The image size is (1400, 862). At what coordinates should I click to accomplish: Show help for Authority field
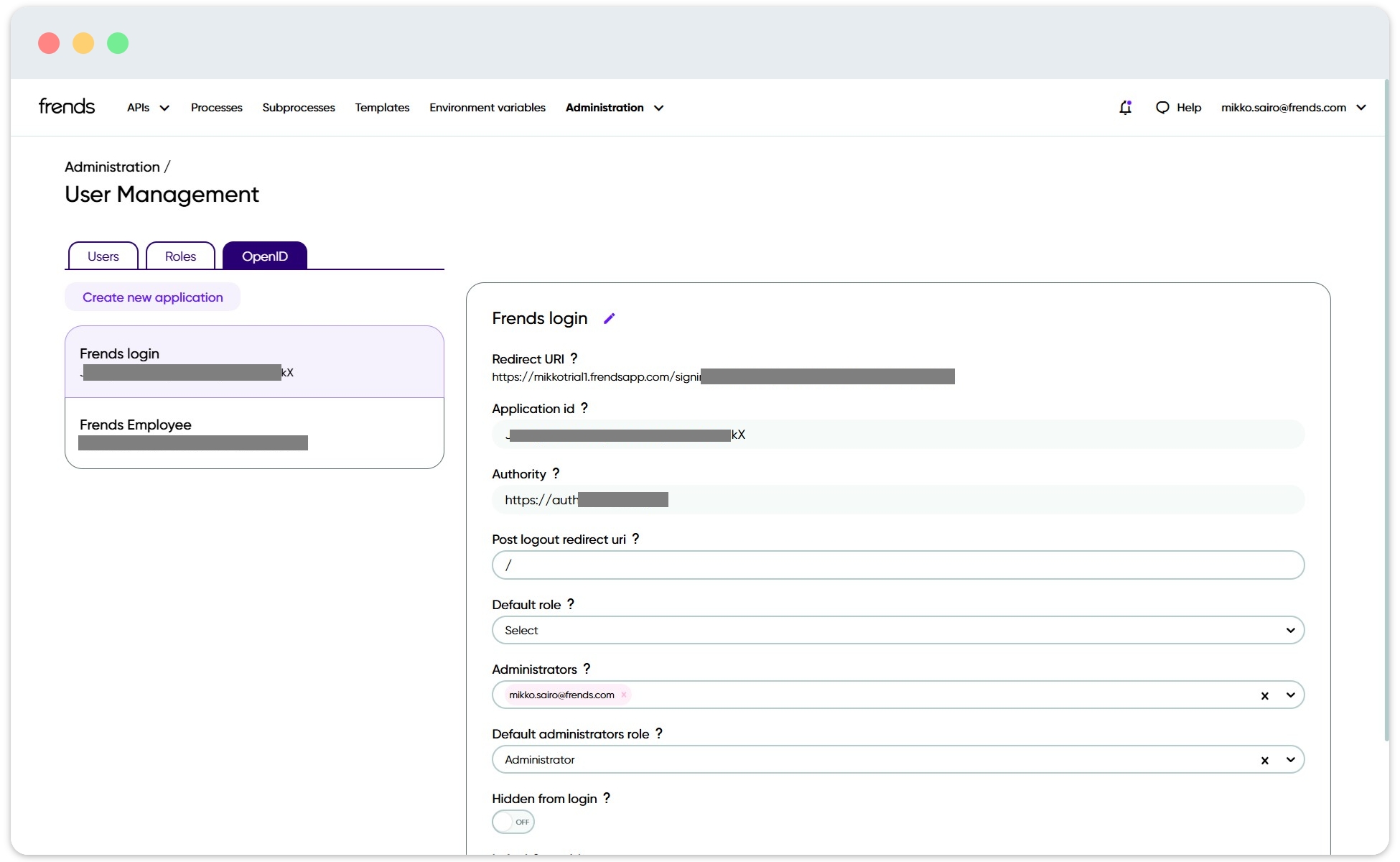tap(556, 473)
